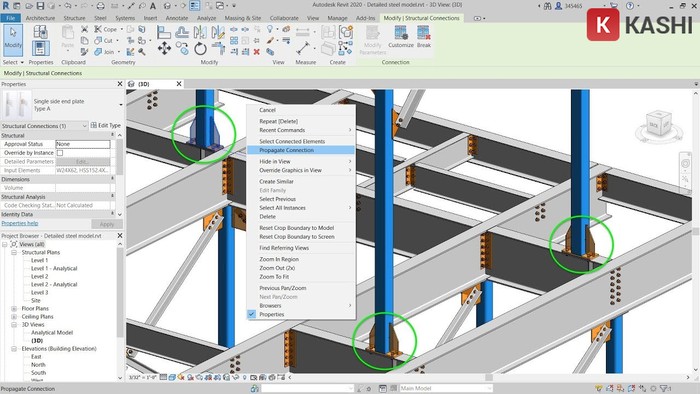Select the Offset tool in Modify panel

pyautogui.click(x=182, y=32)
